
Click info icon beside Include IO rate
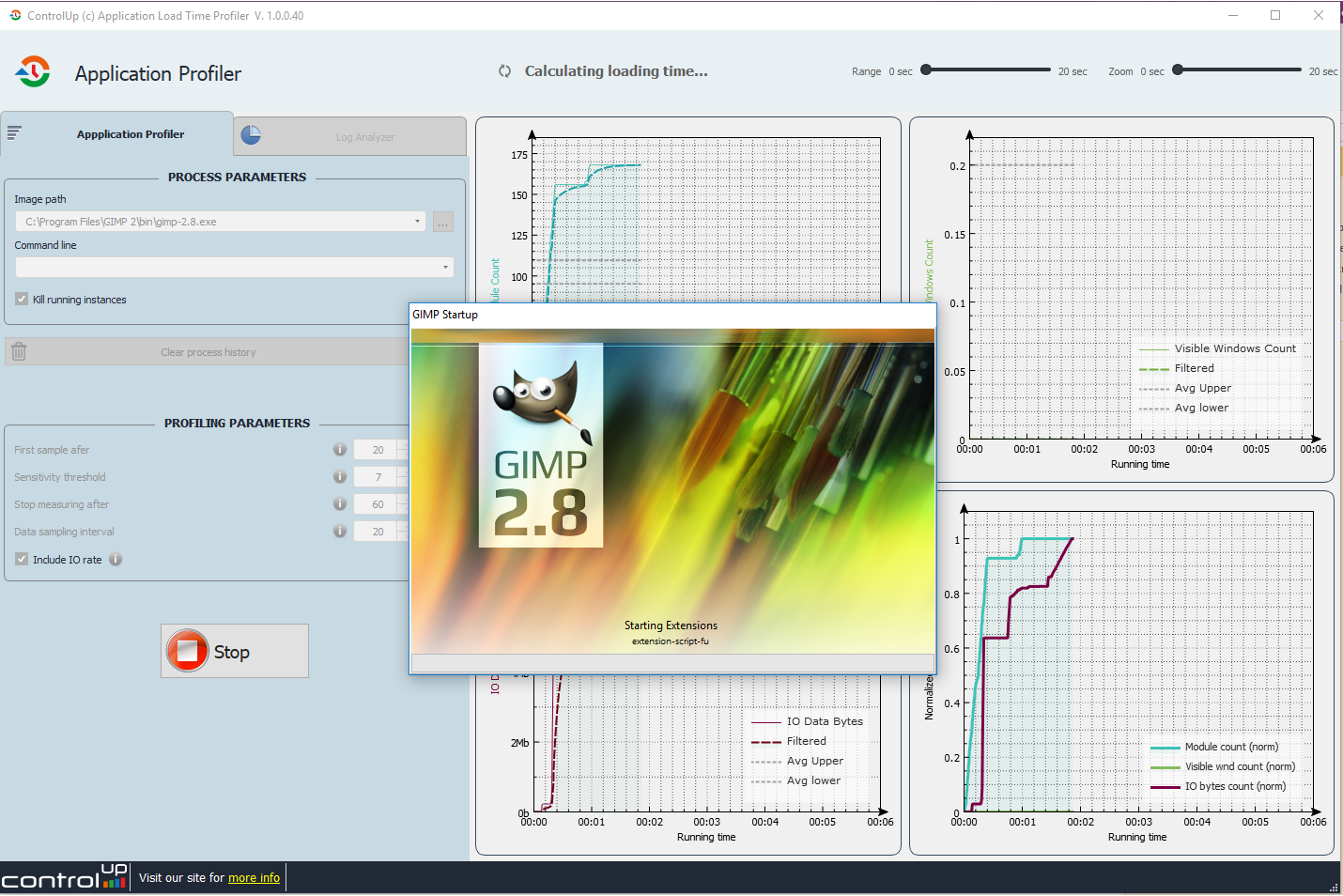tap(116, 559)
